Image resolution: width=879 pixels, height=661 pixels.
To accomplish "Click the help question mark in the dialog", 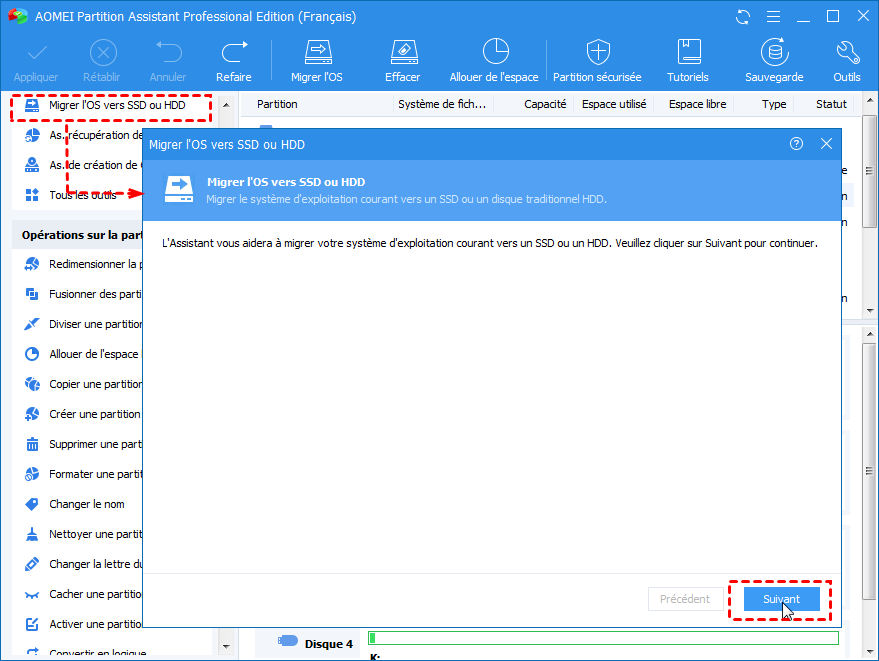I will 796,144.
